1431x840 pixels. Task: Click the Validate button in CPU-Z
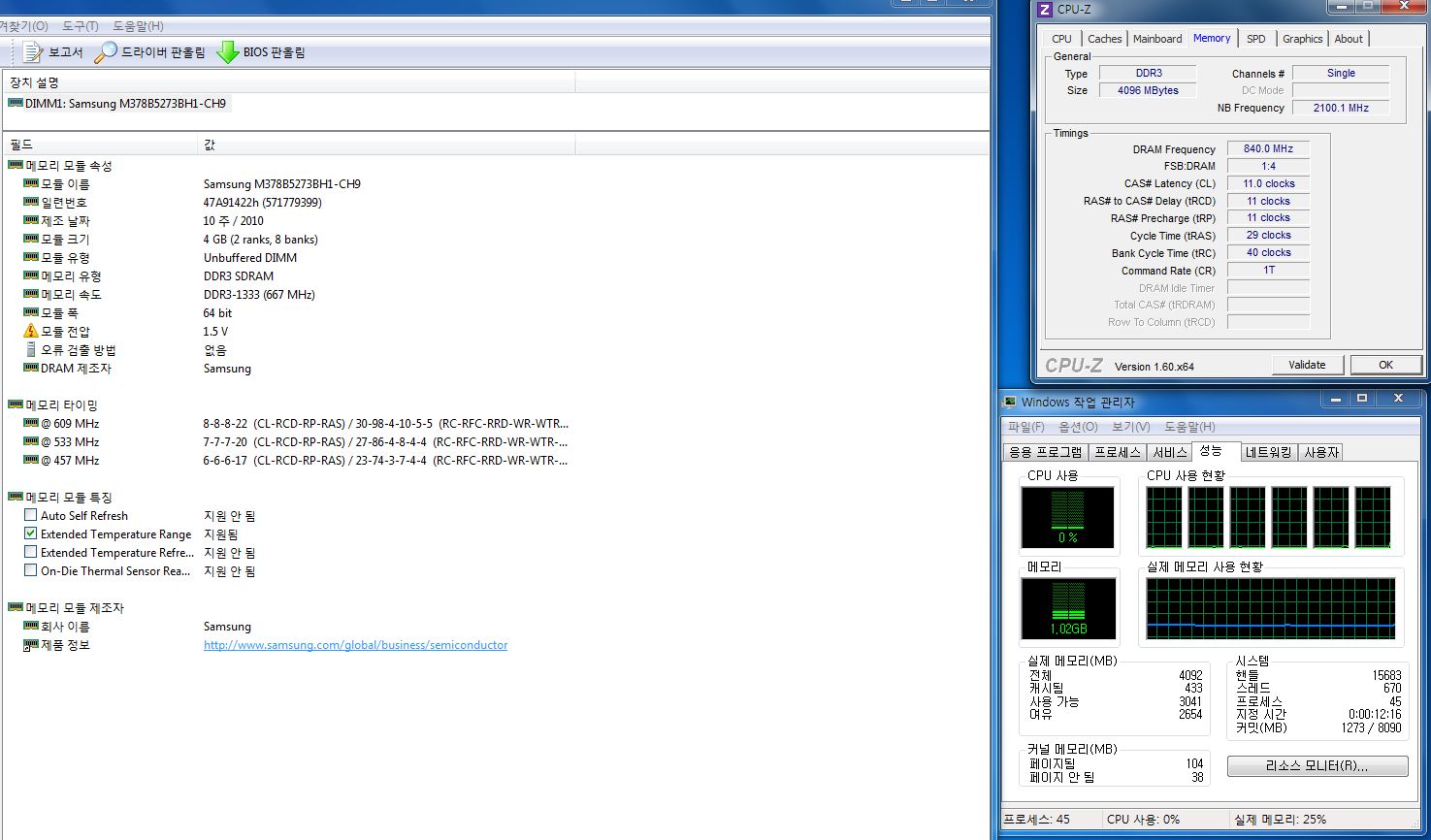1308,365
